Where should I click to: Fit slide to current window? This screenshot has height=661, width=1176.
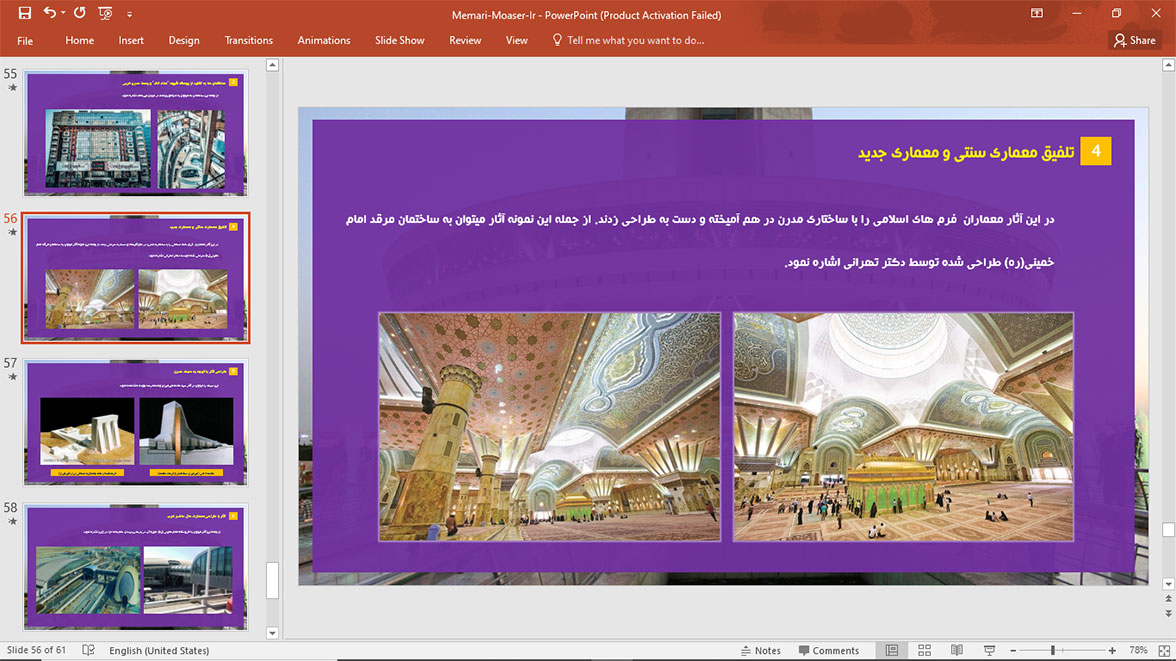tap(1167, 650)
